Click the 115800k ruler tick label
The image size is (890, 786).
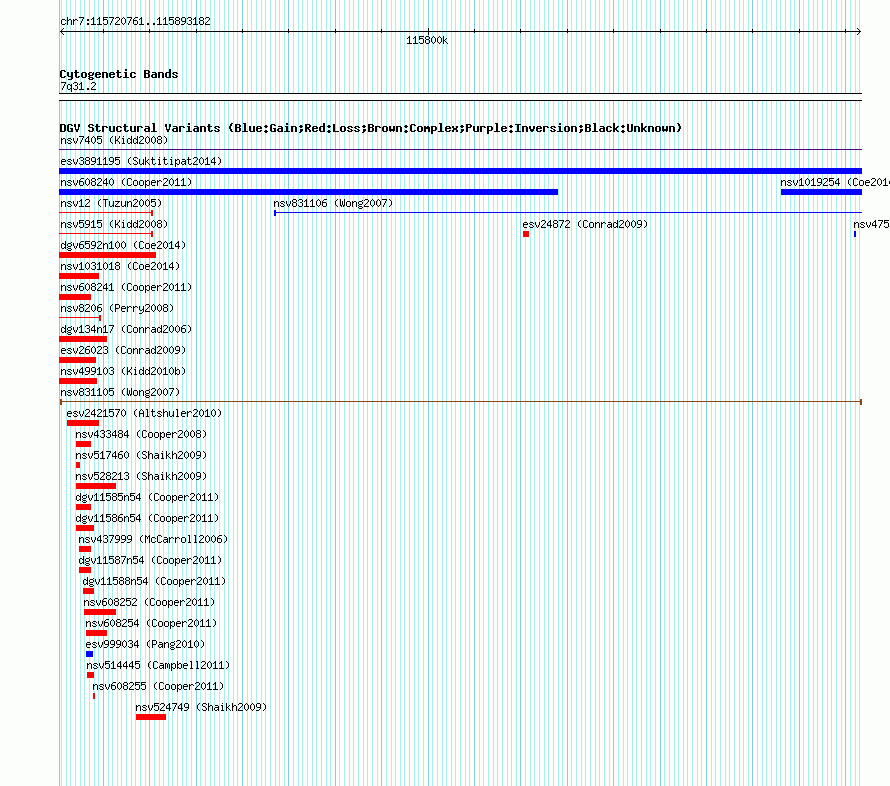427,40
